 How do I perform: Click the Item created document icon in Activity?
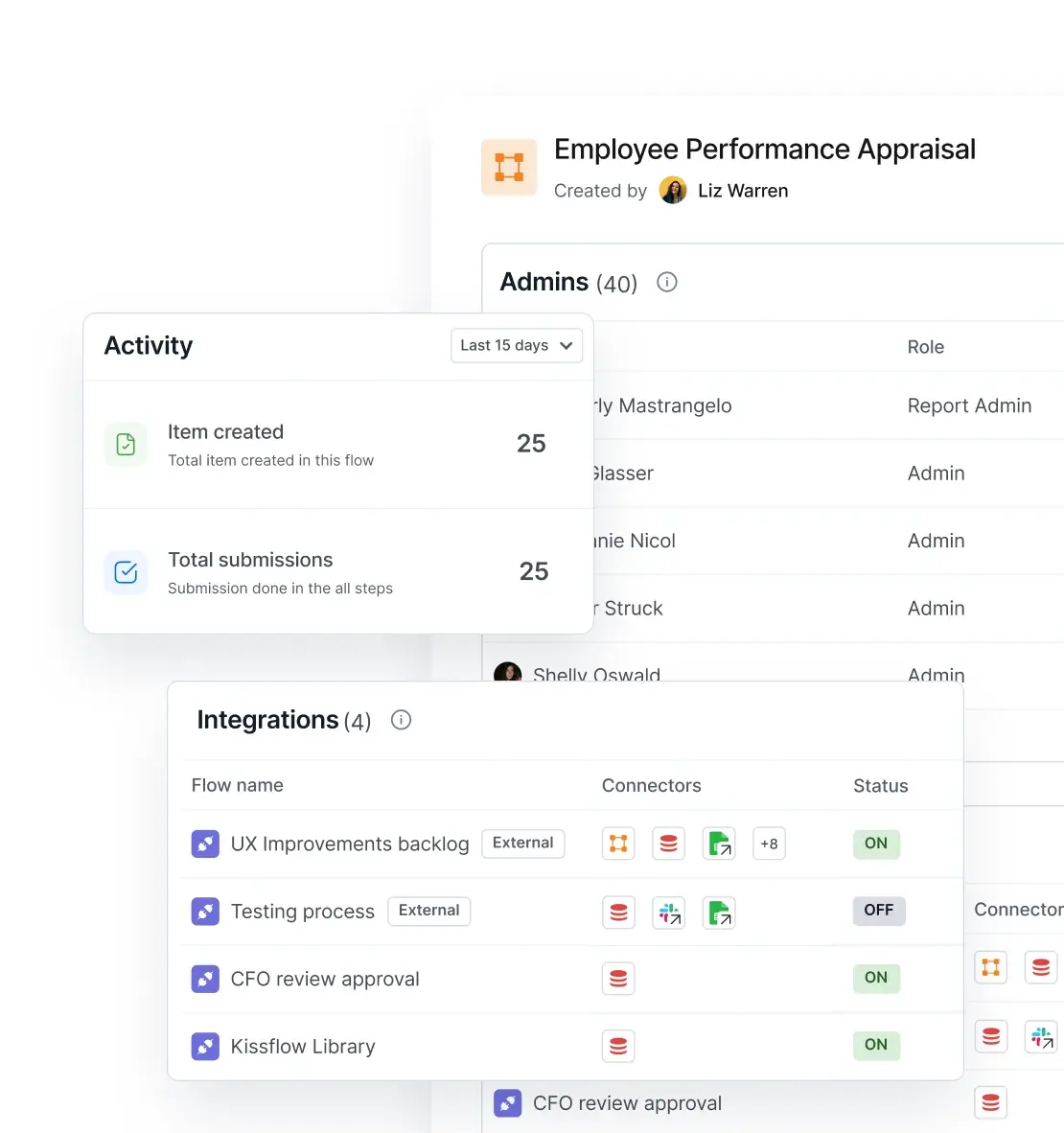126,444
